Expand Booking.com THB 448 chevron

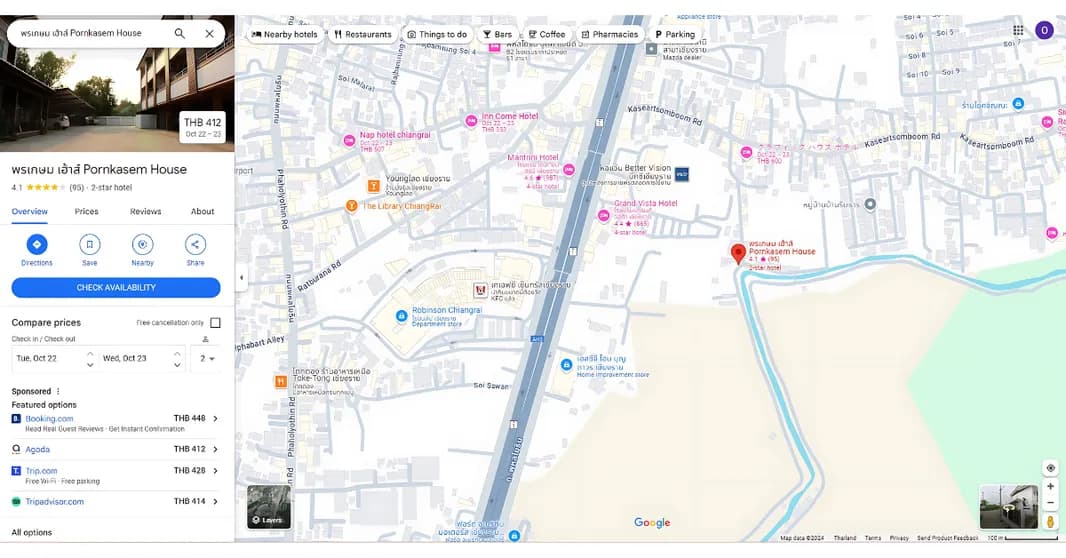coord(216,419)
